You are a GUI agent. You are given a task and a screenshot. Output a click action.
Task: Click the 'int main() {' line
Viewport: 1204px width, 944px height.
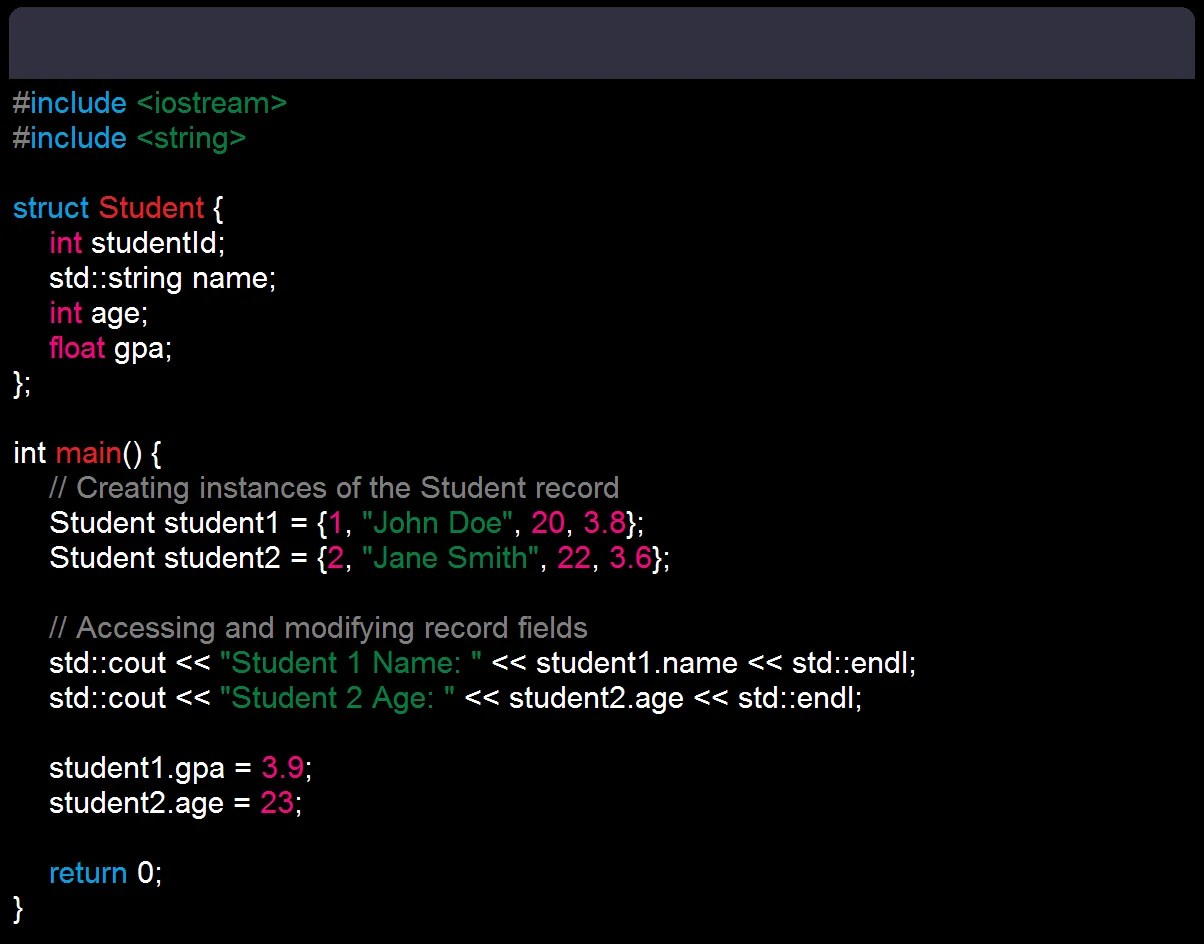pyautogui.click(x=87, y=453)
